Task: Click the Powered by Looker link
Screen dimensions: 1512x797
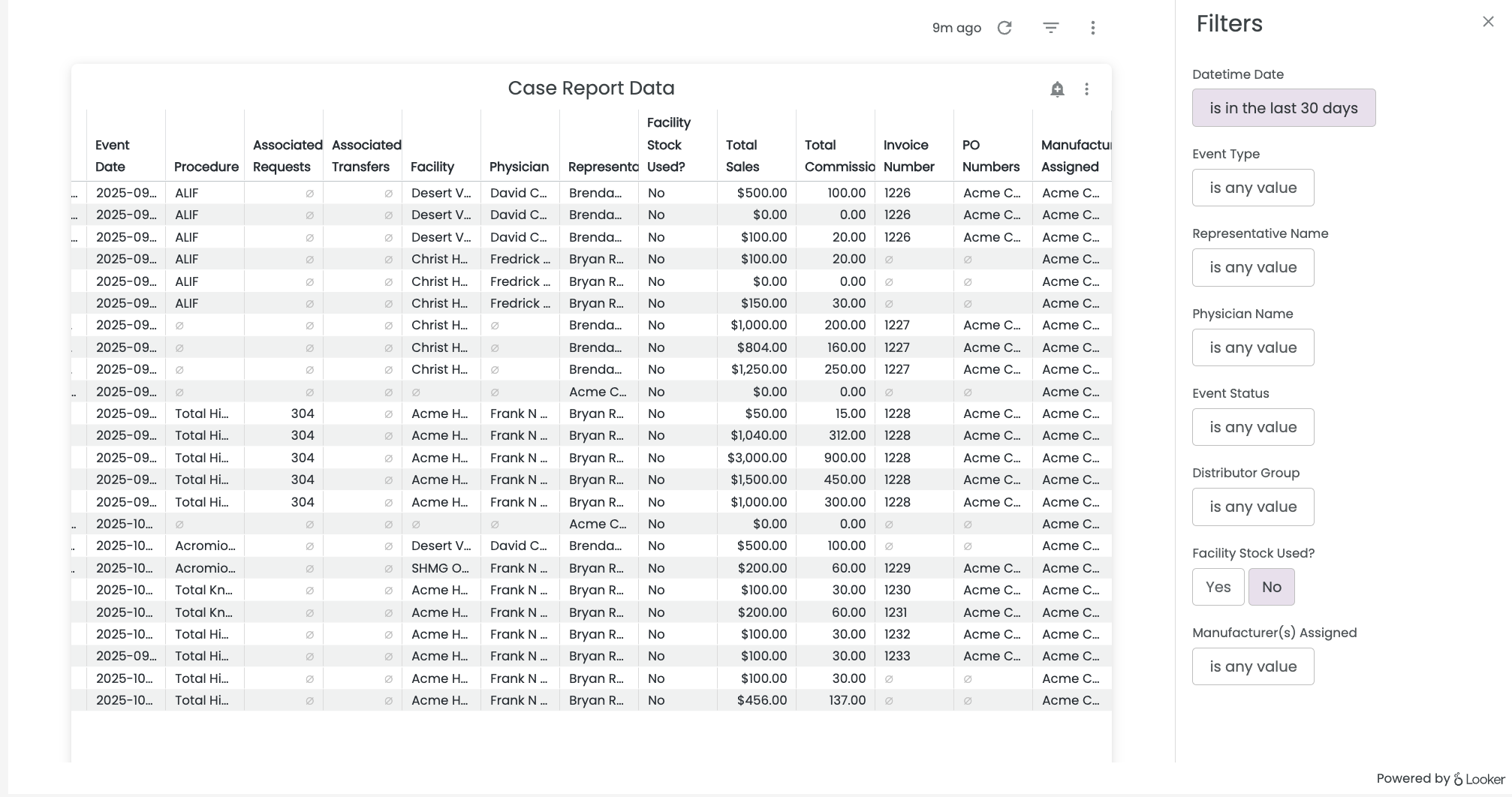Action: click(x=1440, y=779)
